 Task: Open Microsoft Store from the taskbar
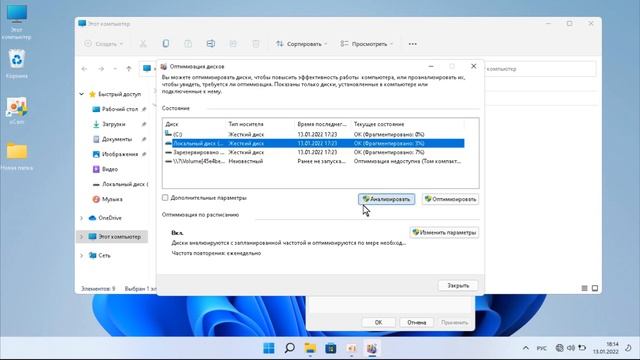click(x=331, y=348)
